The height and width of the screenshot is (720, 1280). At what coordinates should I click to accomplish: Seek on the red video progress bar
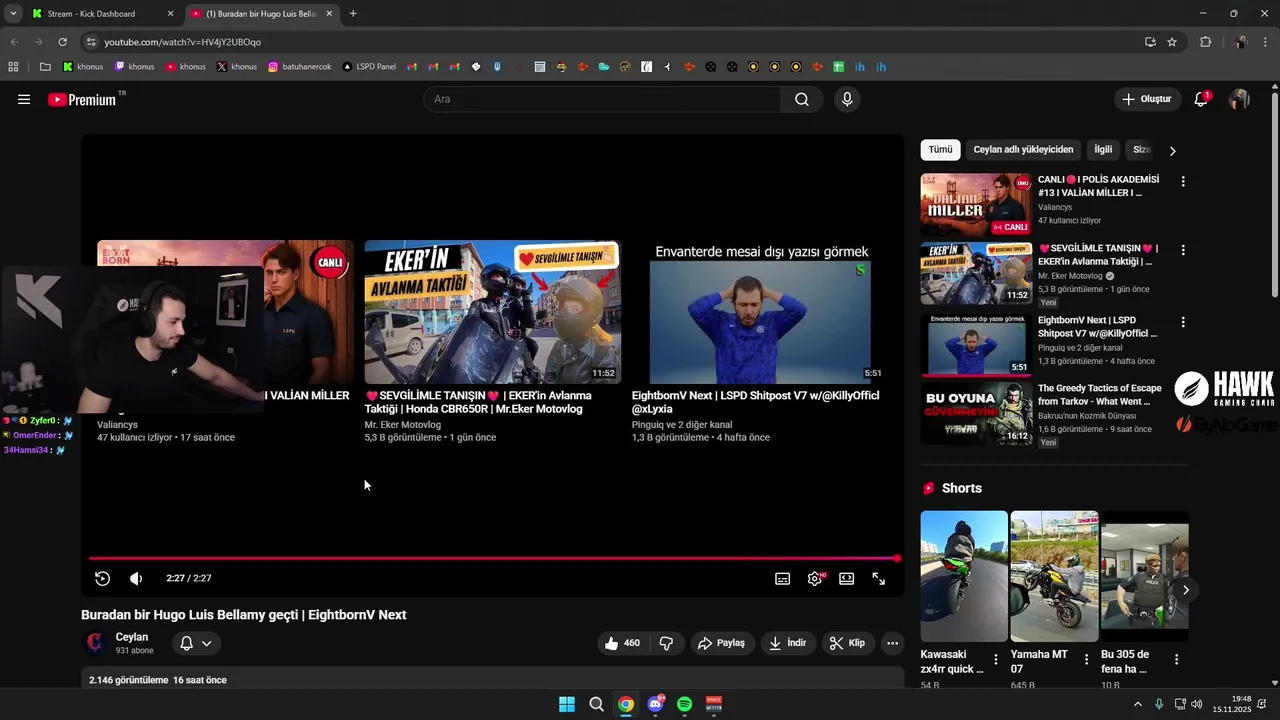pyautogui.click(x=493, y=558)
